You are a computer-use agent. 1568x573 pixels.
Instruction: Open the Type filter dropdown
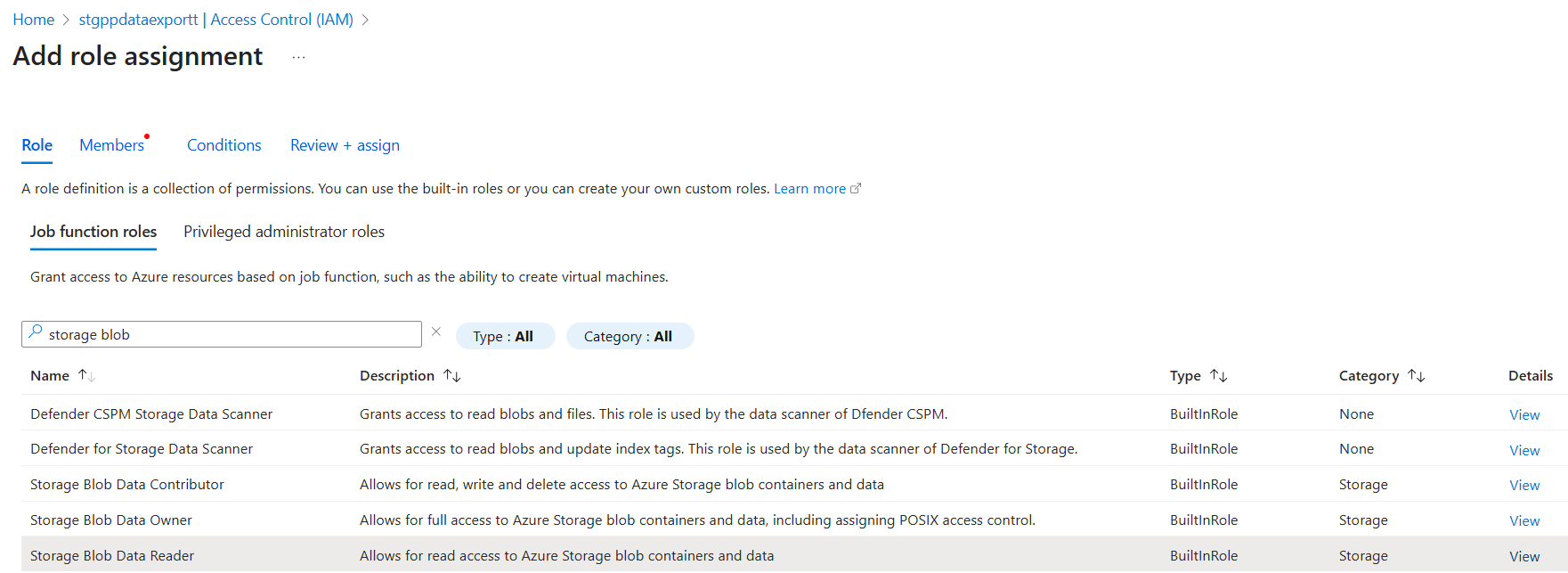click(504, 336)
